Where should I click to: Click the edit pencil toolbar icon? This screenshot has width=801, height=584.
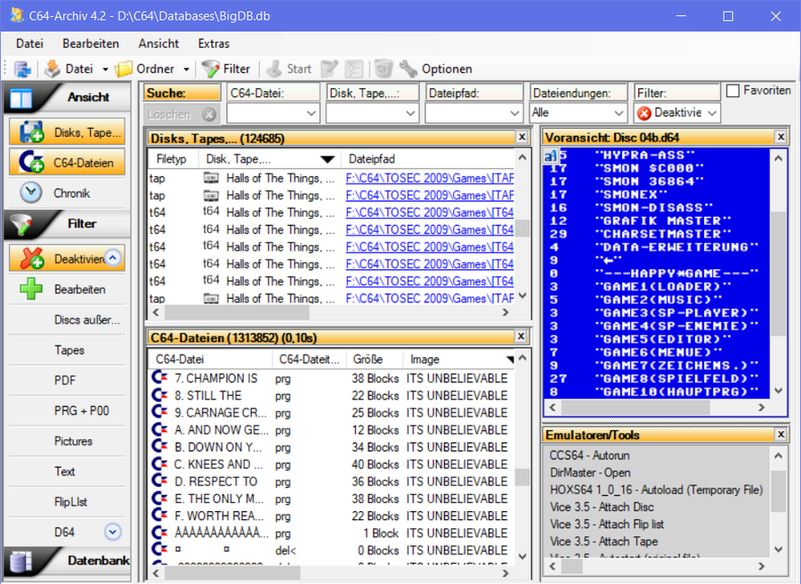coord(329,69)
